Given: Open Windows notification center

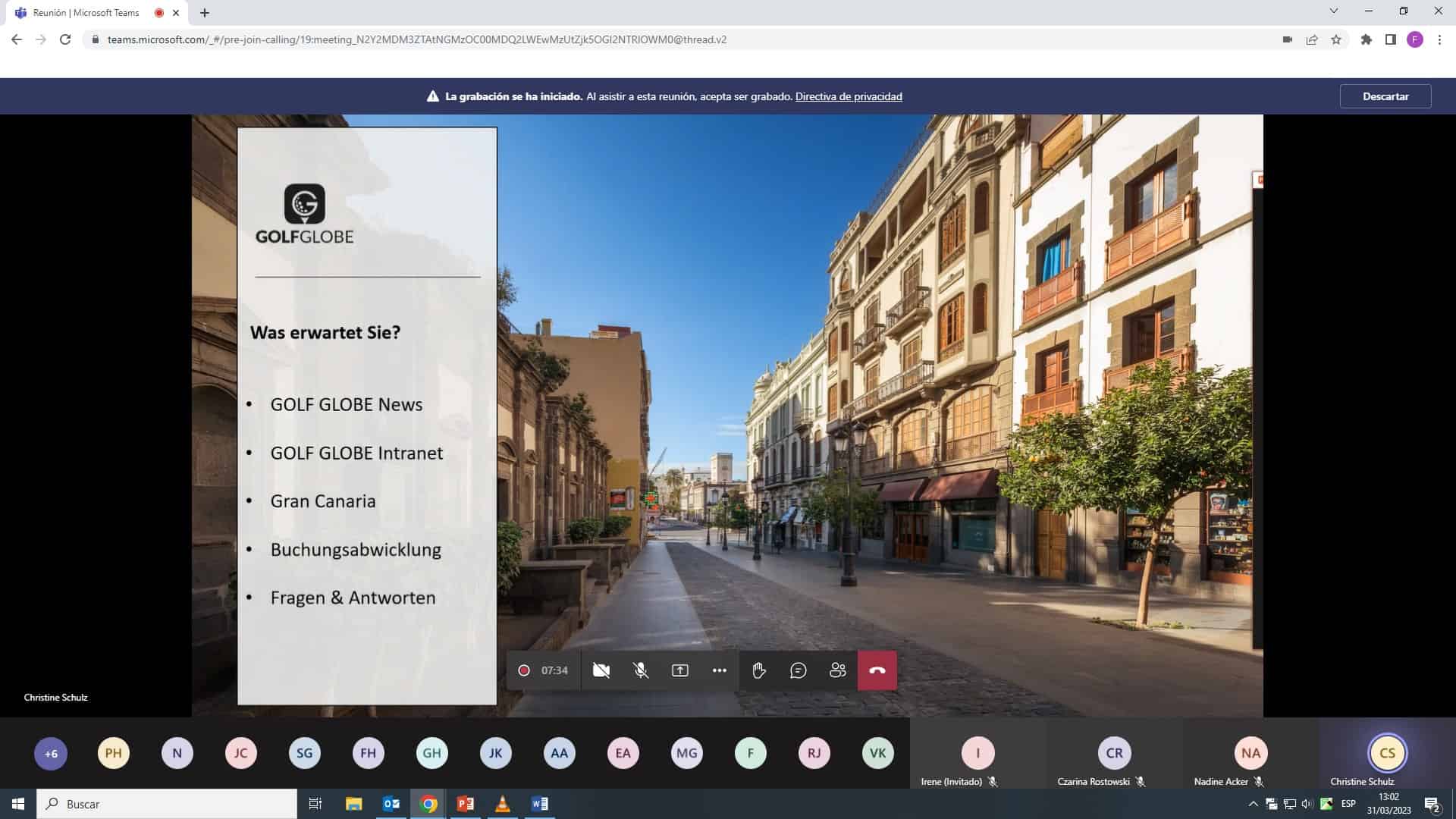Looking at the screenshot, I should (1432, 804).
